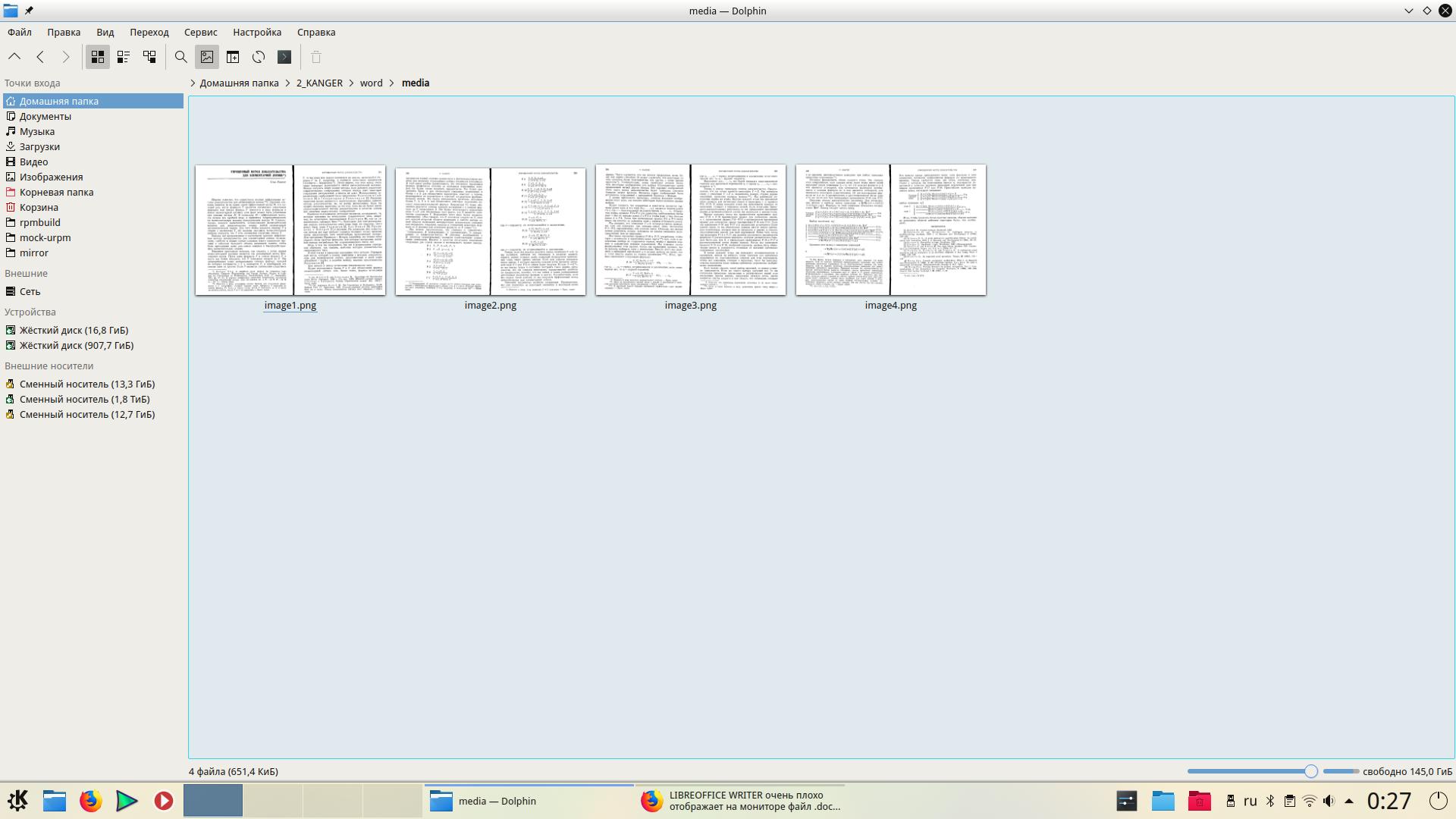
Task: Navigate back in folder history
Action: [40, 57]
